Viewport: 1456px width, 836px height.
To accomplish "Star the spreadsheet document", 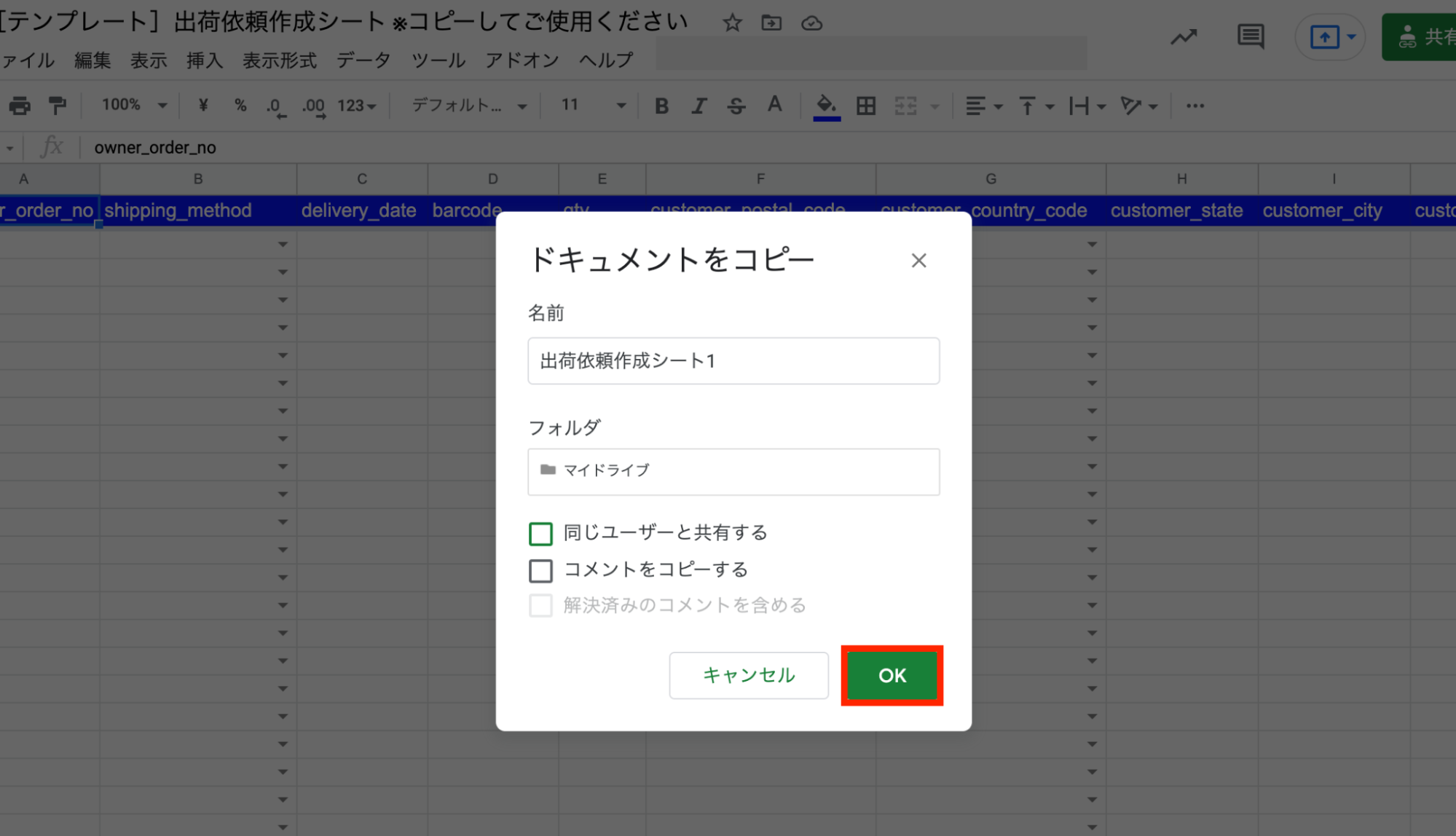I will (731, 23).
